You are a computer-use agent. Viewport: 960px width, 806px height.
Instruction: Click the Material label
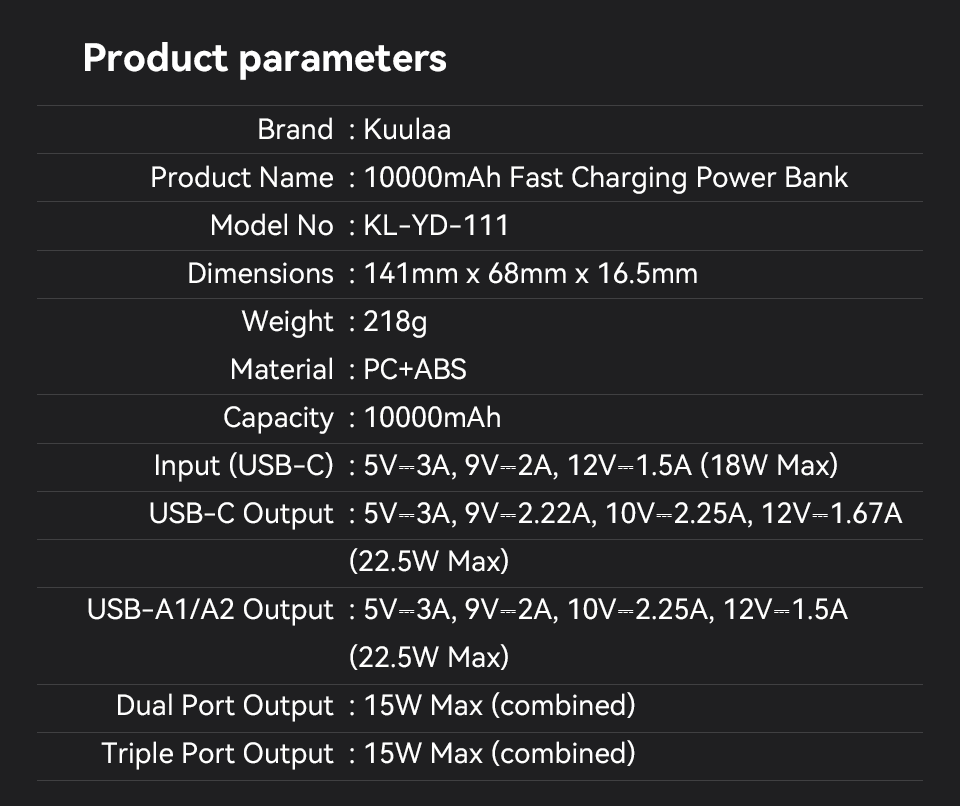coord(282,369)
